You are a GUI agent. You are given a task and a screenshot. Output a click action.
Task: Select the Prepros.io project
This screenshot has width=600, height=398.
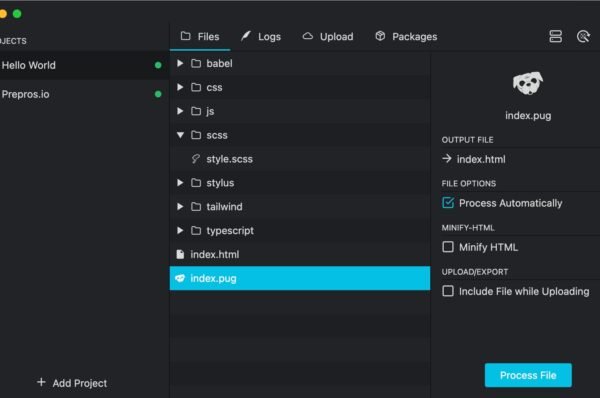84,94
